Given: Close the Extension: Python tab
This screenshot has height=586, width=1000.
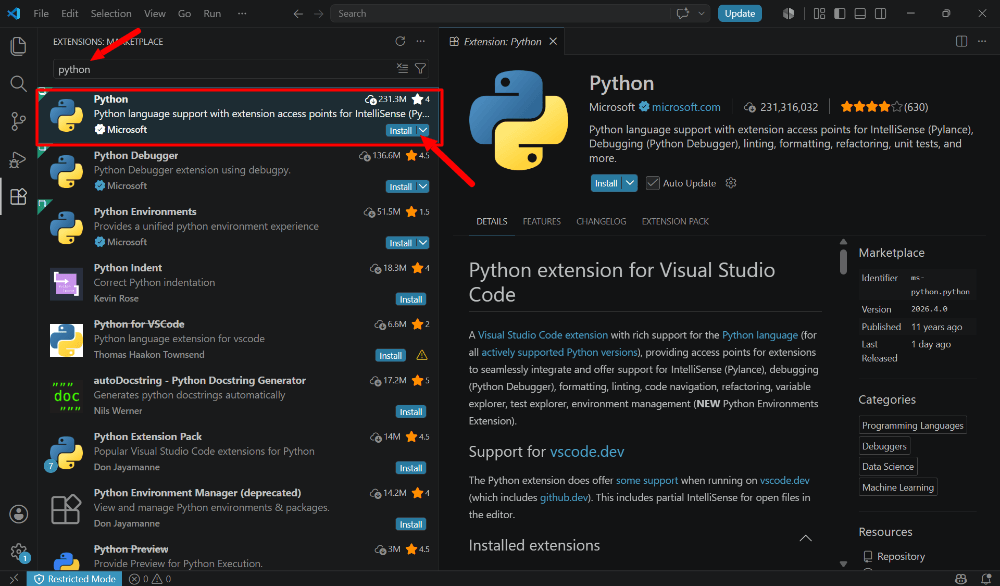Looking at the screenshot, I should 554,41.
